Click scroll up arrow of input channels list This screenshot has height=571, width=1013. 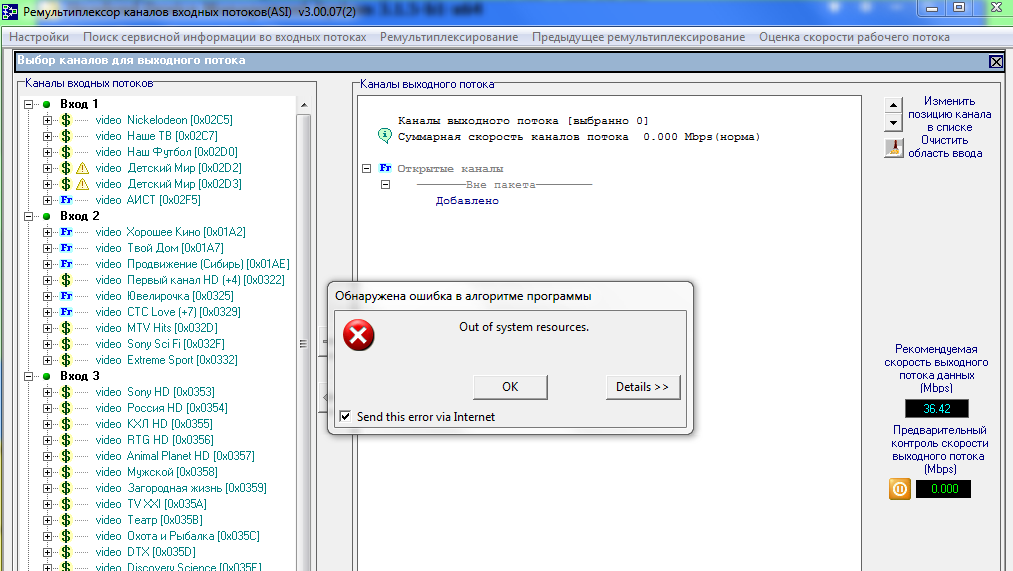pyautogui.click(x=304, y=105)
